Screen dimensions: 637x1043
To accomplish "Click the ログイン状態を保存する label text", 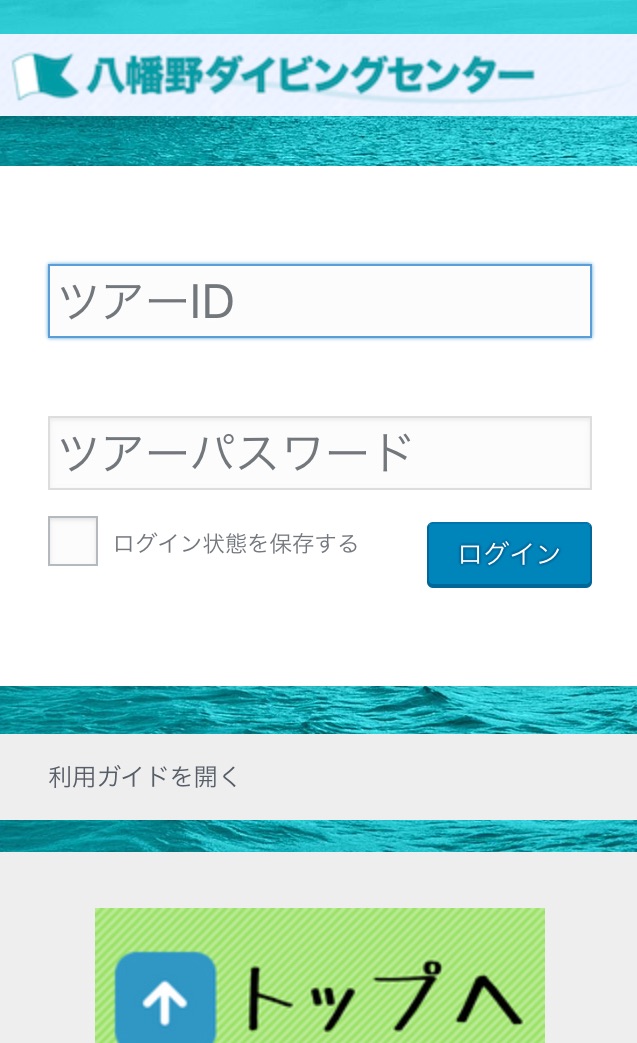I will click(x=236, y=544).
